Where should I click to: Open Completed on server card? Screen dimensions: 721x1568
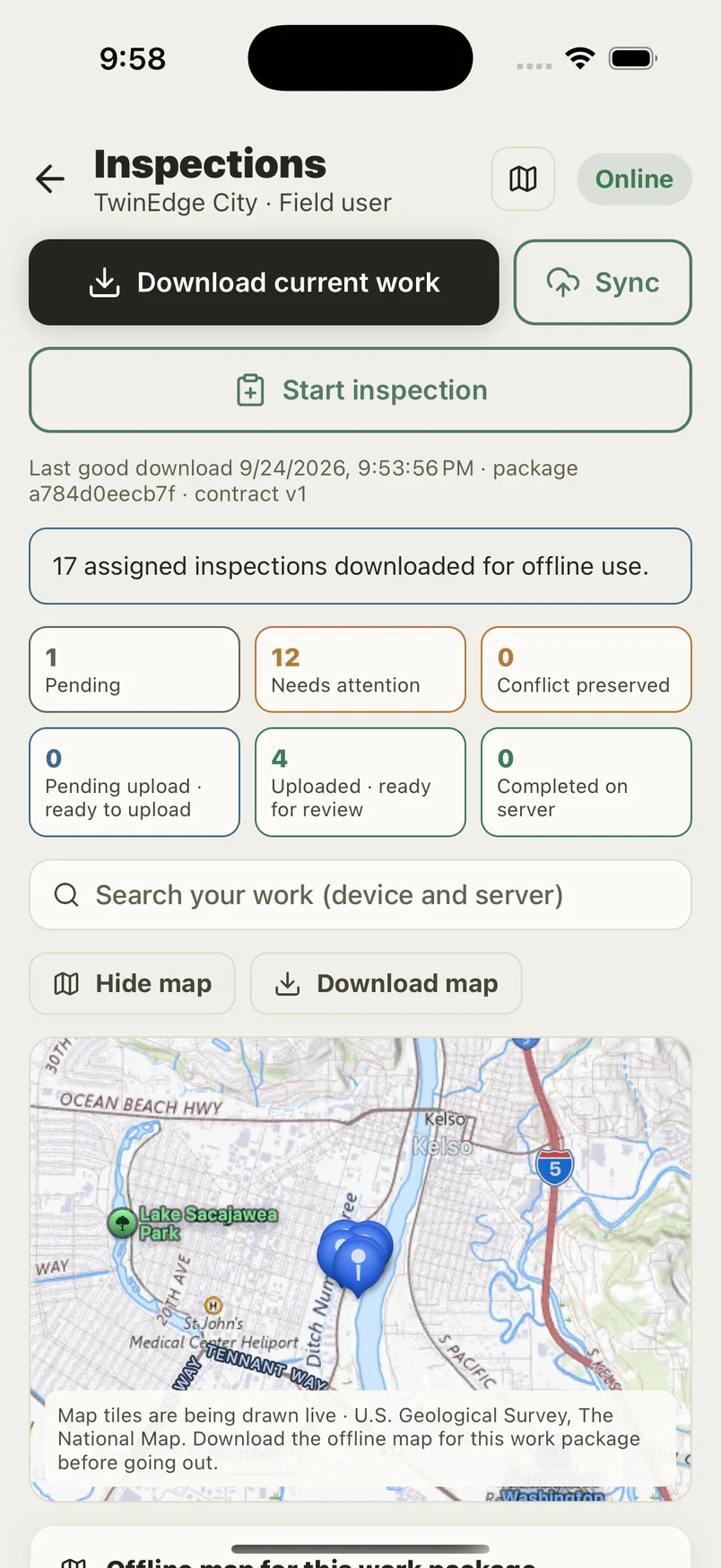586,782
